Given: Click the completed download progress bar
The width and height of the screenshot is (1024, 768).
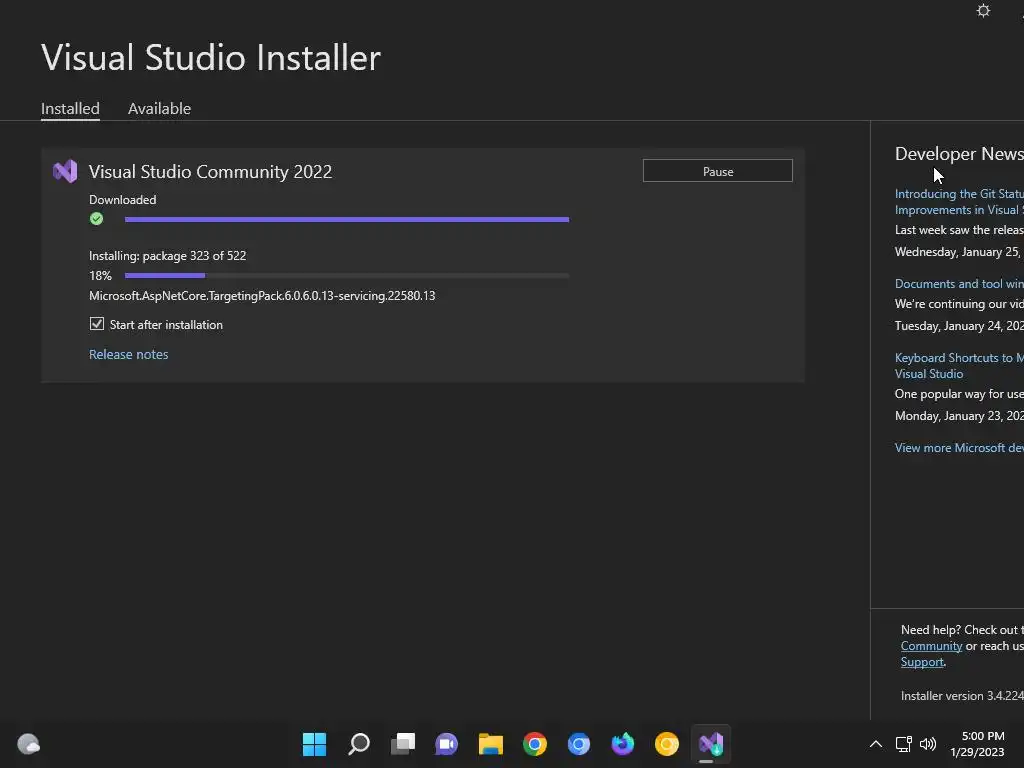Looking at the screenshot, I should tap(347, 219).
